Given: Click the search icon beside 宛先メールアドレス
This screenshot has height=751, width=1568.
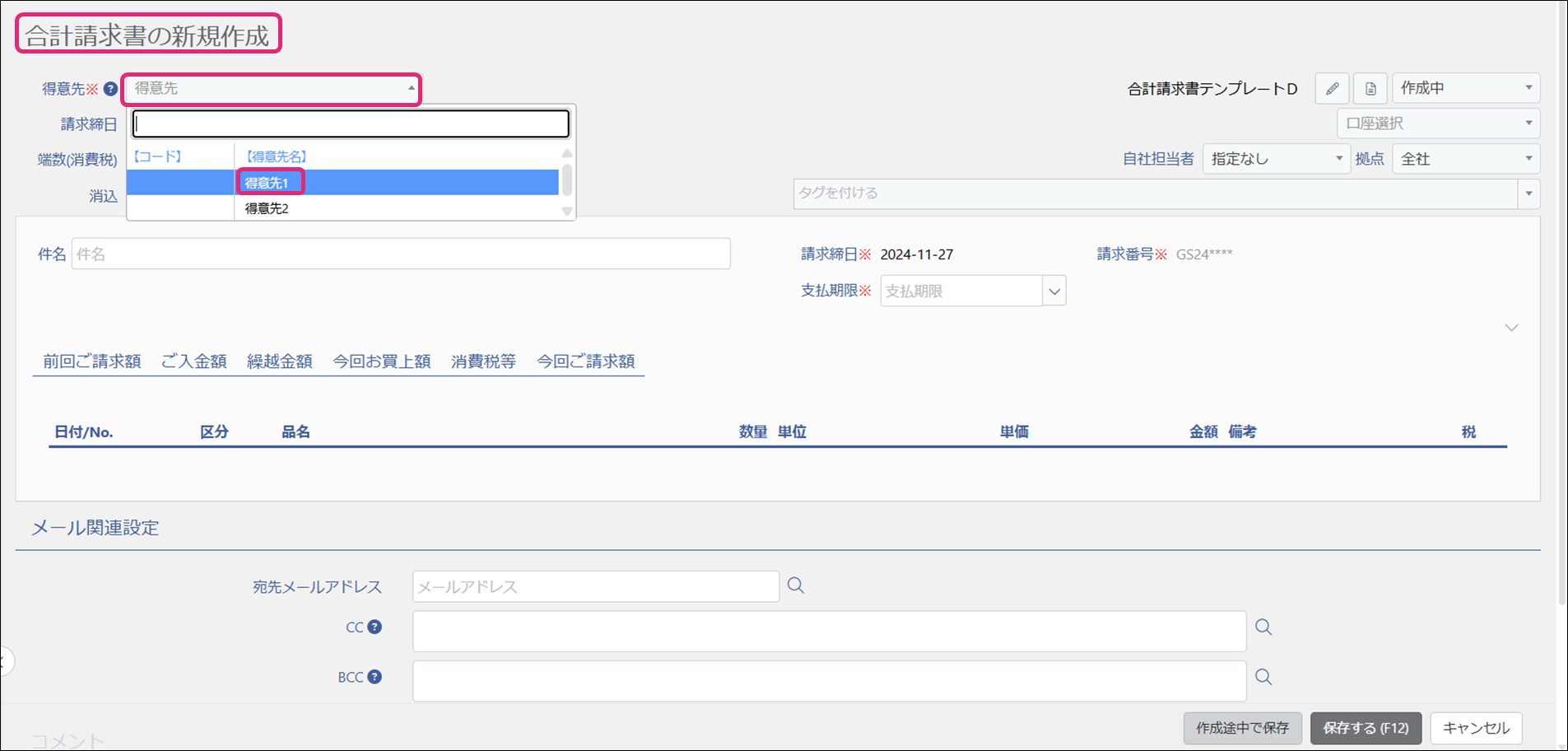Looking at the screenshot, I should [x=795, y=585].
